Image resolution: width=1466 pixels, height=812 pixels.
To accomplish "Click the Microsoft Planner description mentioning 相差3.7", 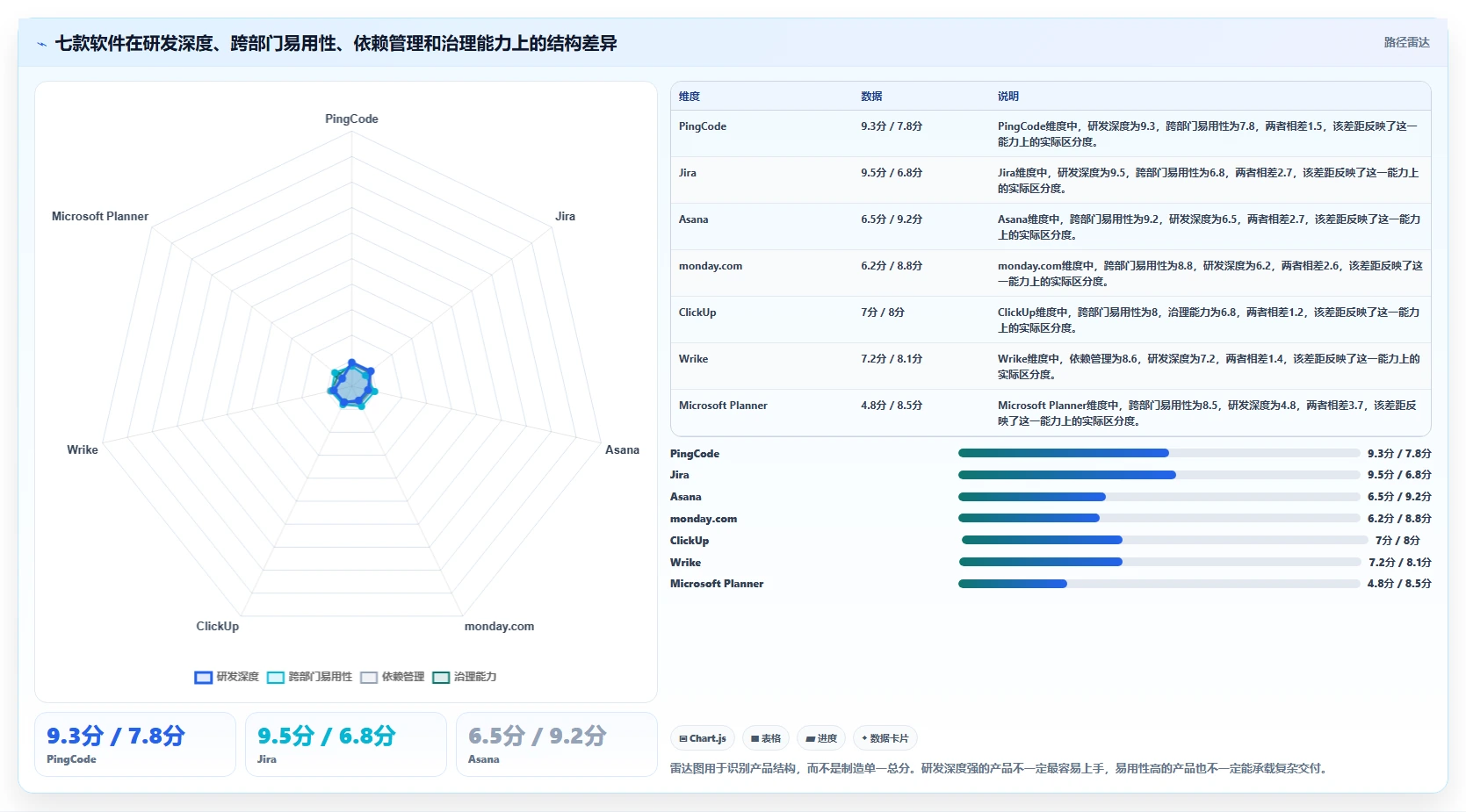I will pos(1207,413).
